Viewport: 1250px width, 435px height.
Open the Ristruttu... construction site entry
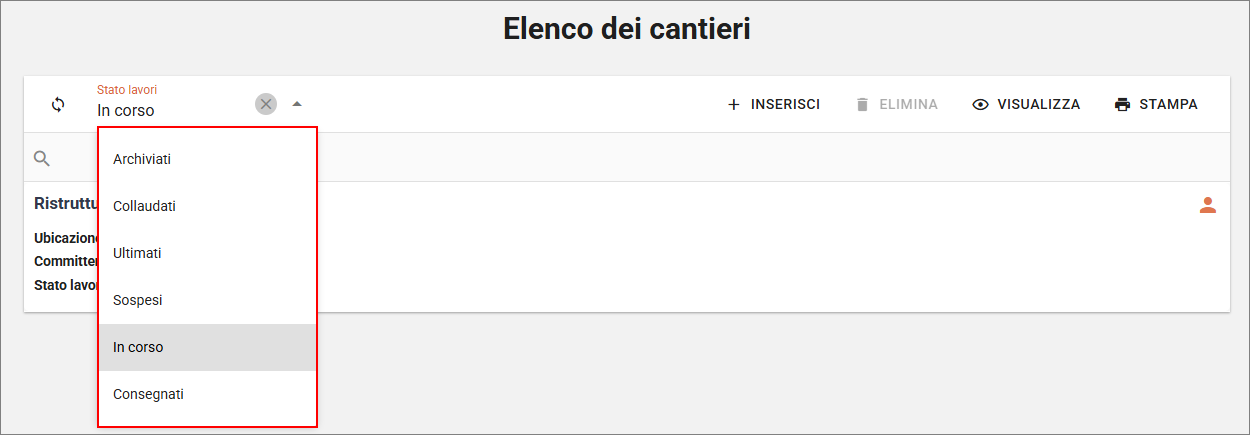coord(65,204)
